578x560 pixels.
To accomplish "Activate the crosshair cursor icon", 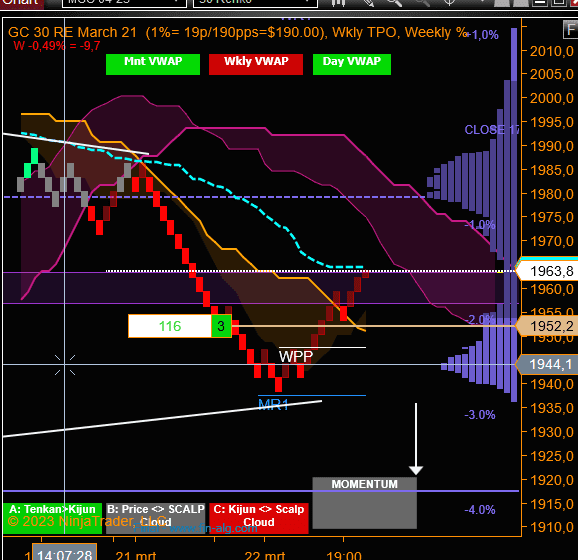I will [449, 3].
